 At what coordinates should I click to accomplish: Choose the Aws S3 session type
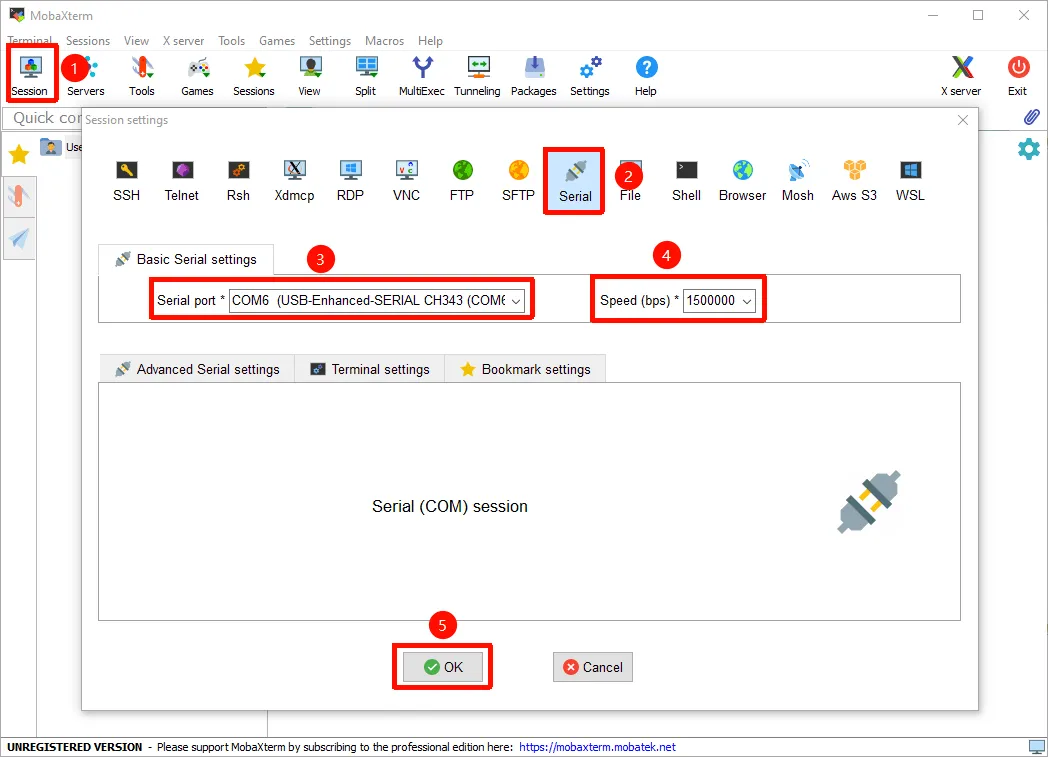coord(854,180)
